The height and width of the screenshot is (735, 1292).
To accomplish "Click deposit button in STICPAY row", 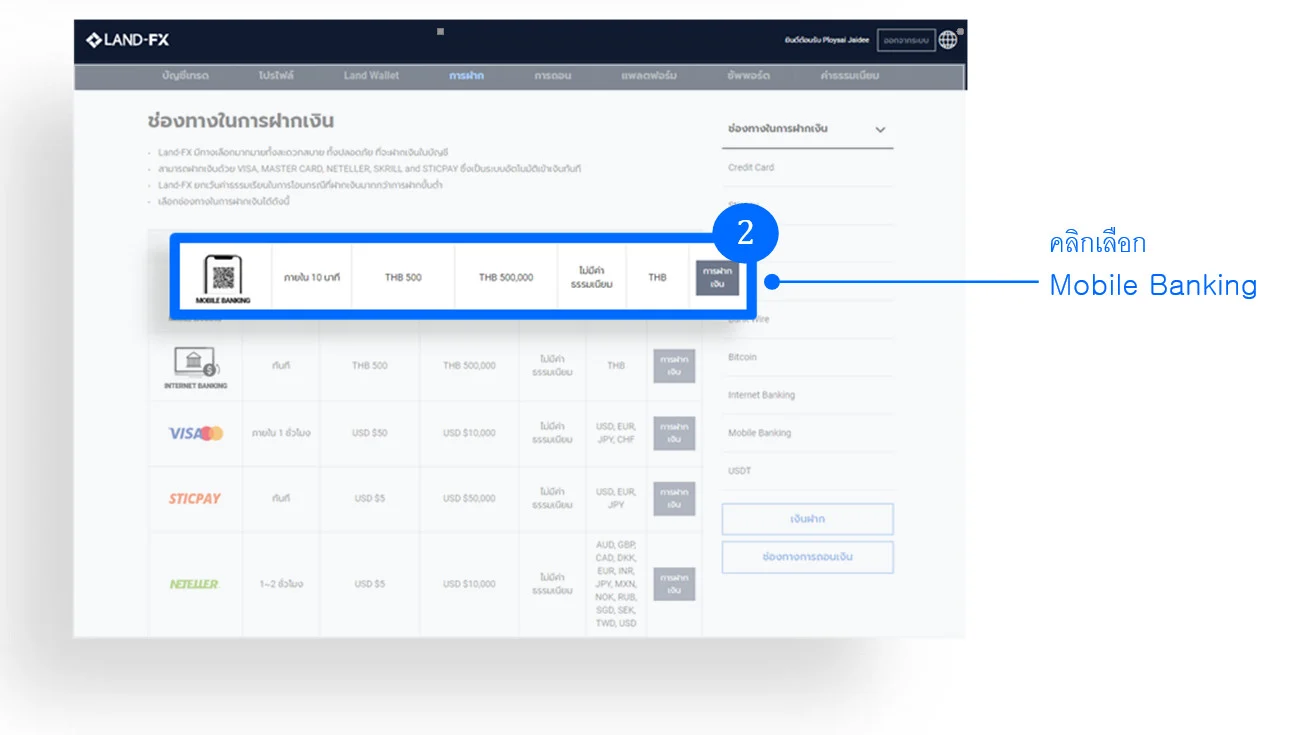I will [x=674, y=498].
